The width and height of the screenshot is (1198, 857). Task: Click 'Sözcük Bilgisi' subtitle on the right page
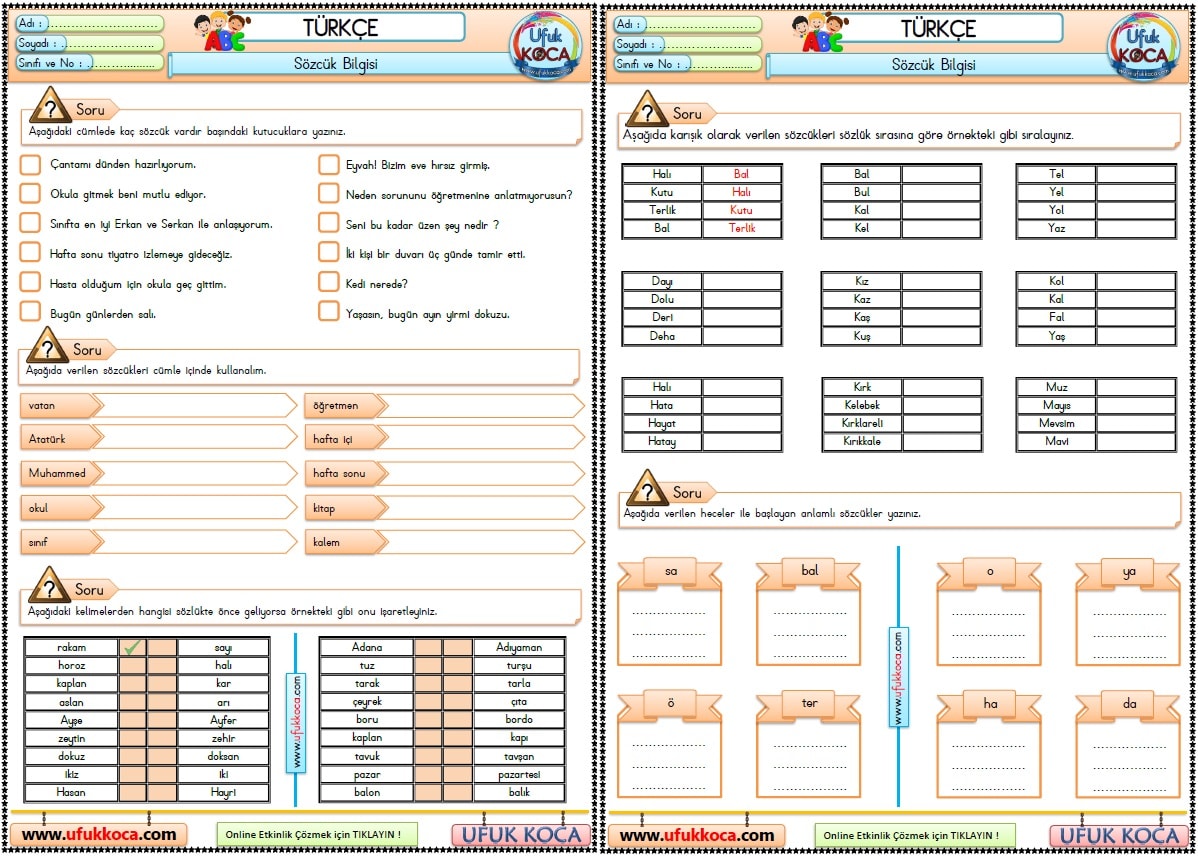coord(933,65)
